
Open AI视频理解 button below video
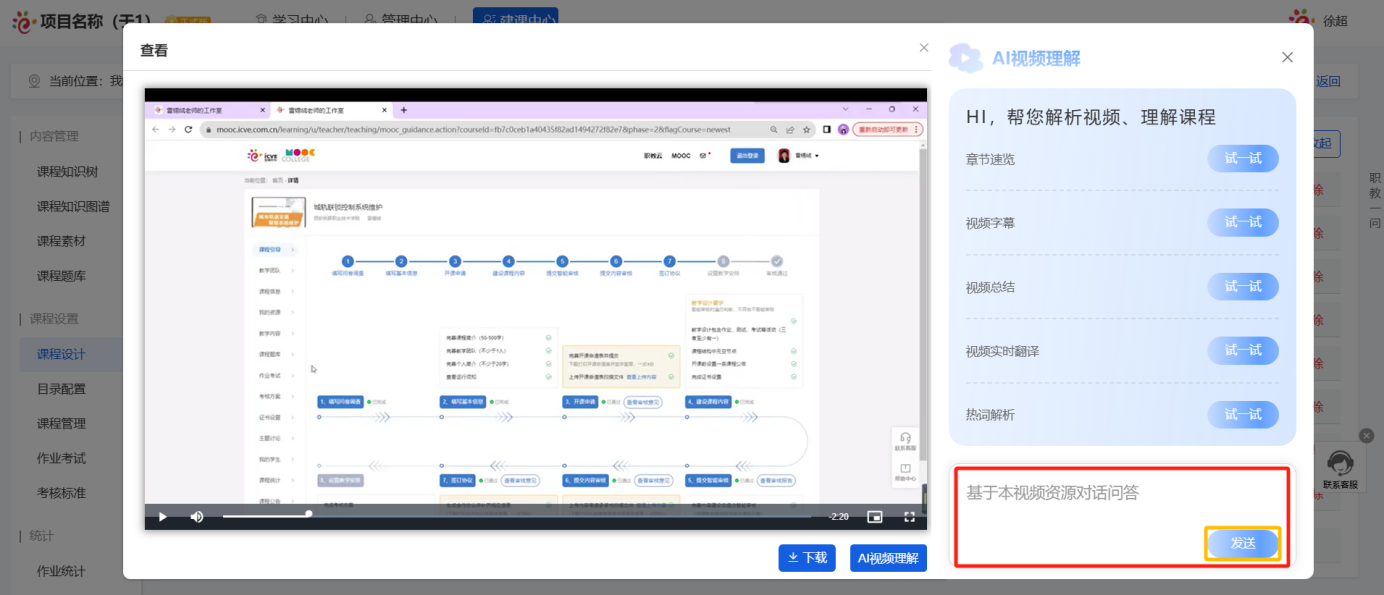tap(888, 558)
